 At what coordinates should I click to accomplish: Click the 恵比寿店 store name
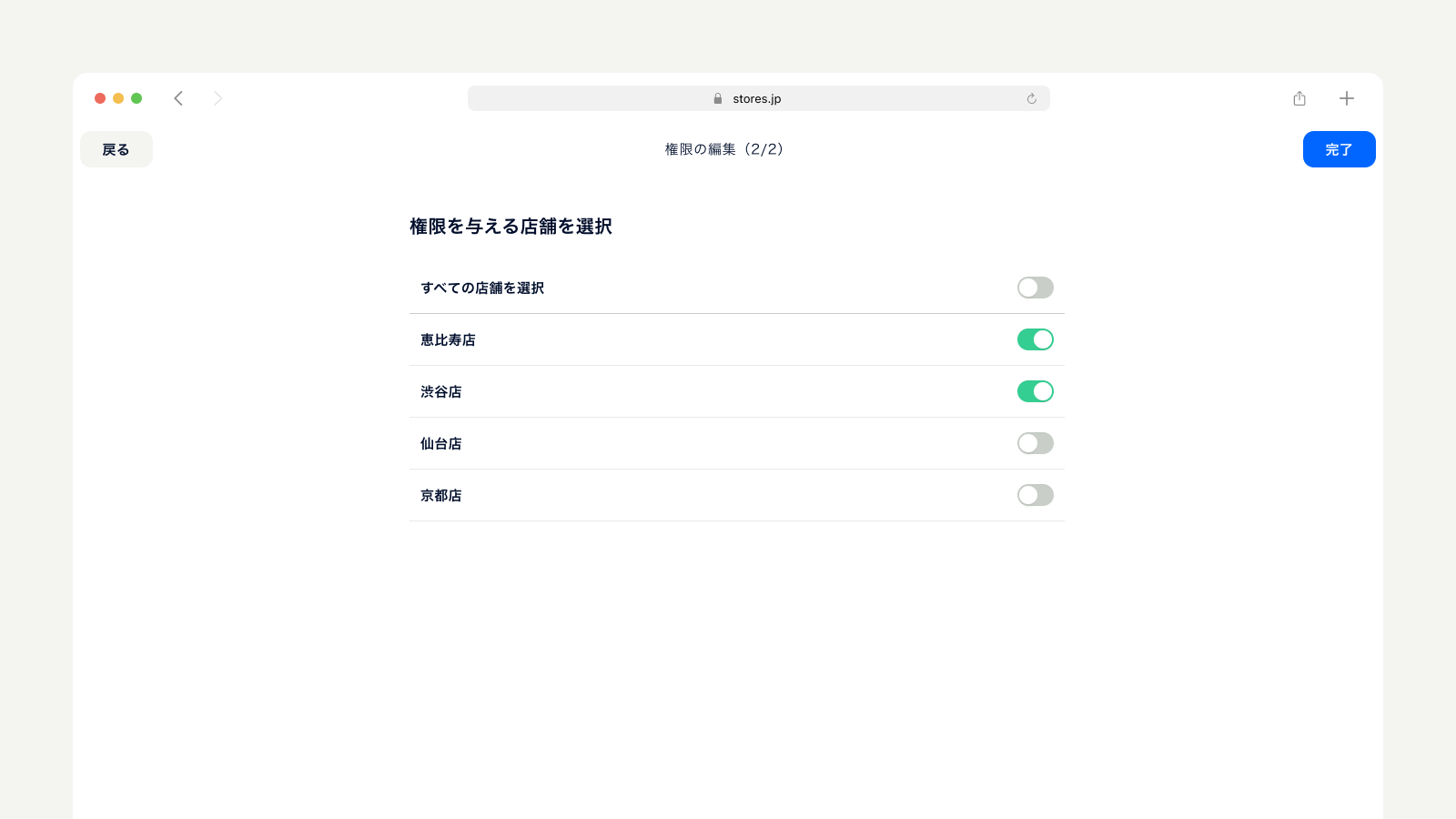click(448, 339)
